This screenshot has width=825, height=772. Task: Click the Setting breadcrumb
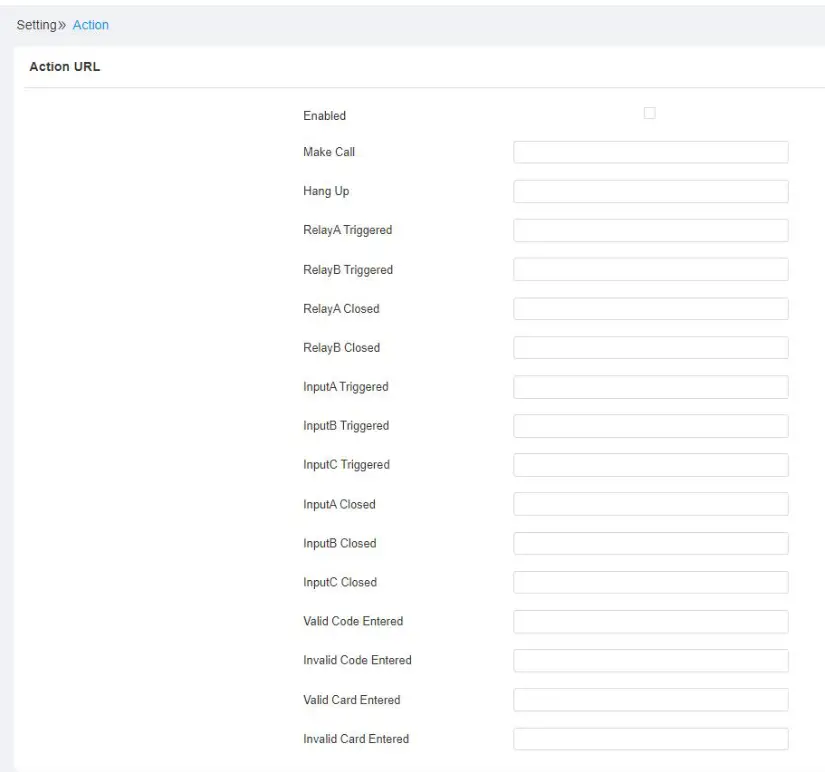38,25
